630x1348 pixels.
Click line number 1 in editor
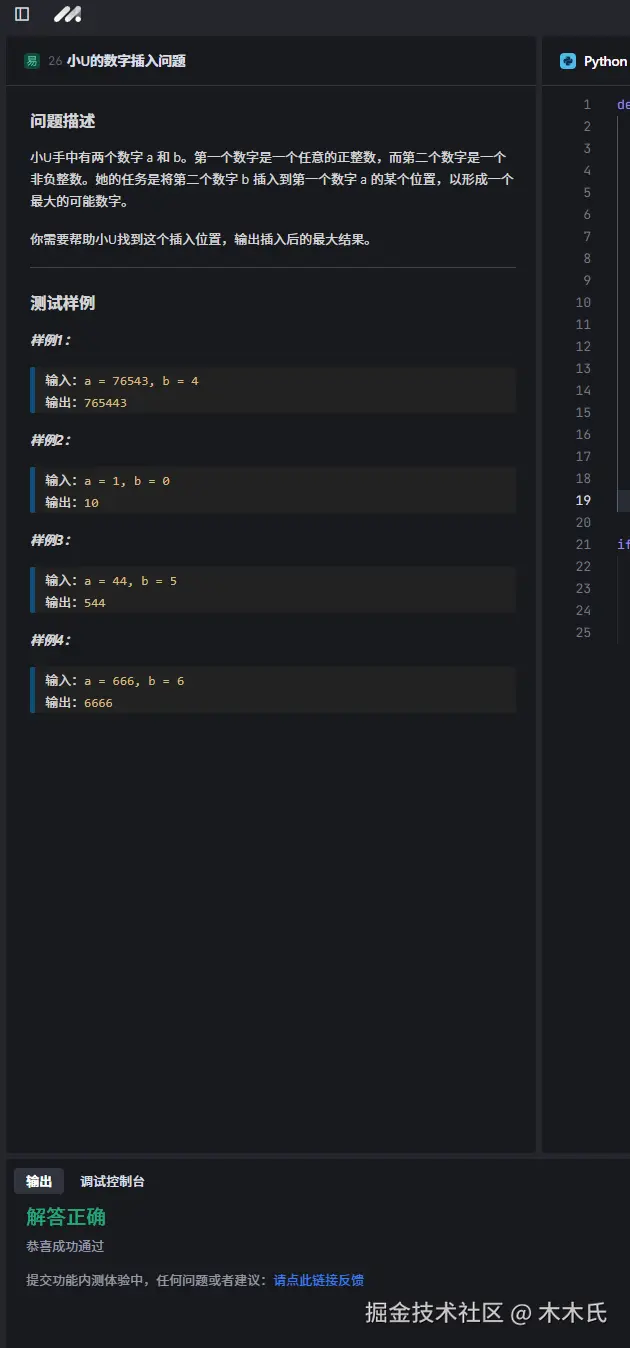coord(587,104)
